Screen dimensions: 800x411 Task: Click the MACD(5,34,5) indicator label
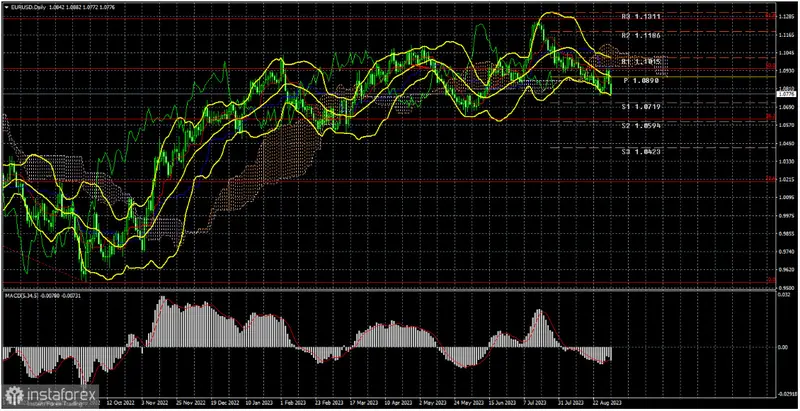20,295
